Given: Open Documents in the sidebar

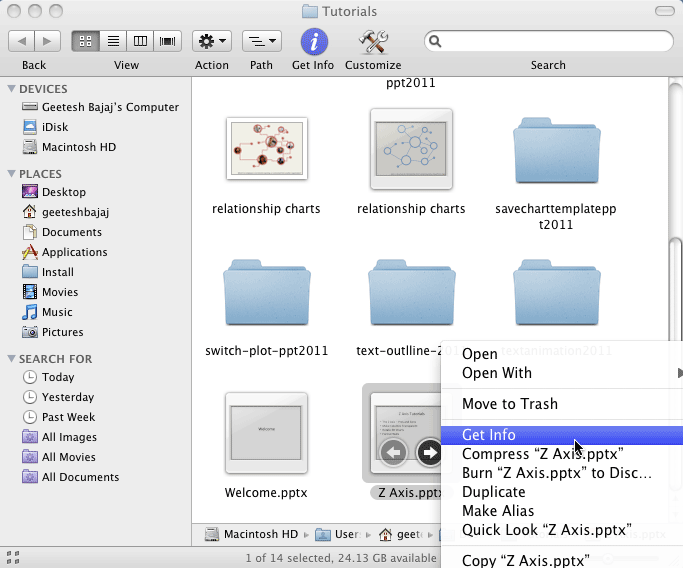Looking at the screenshot, I should 62,232.
